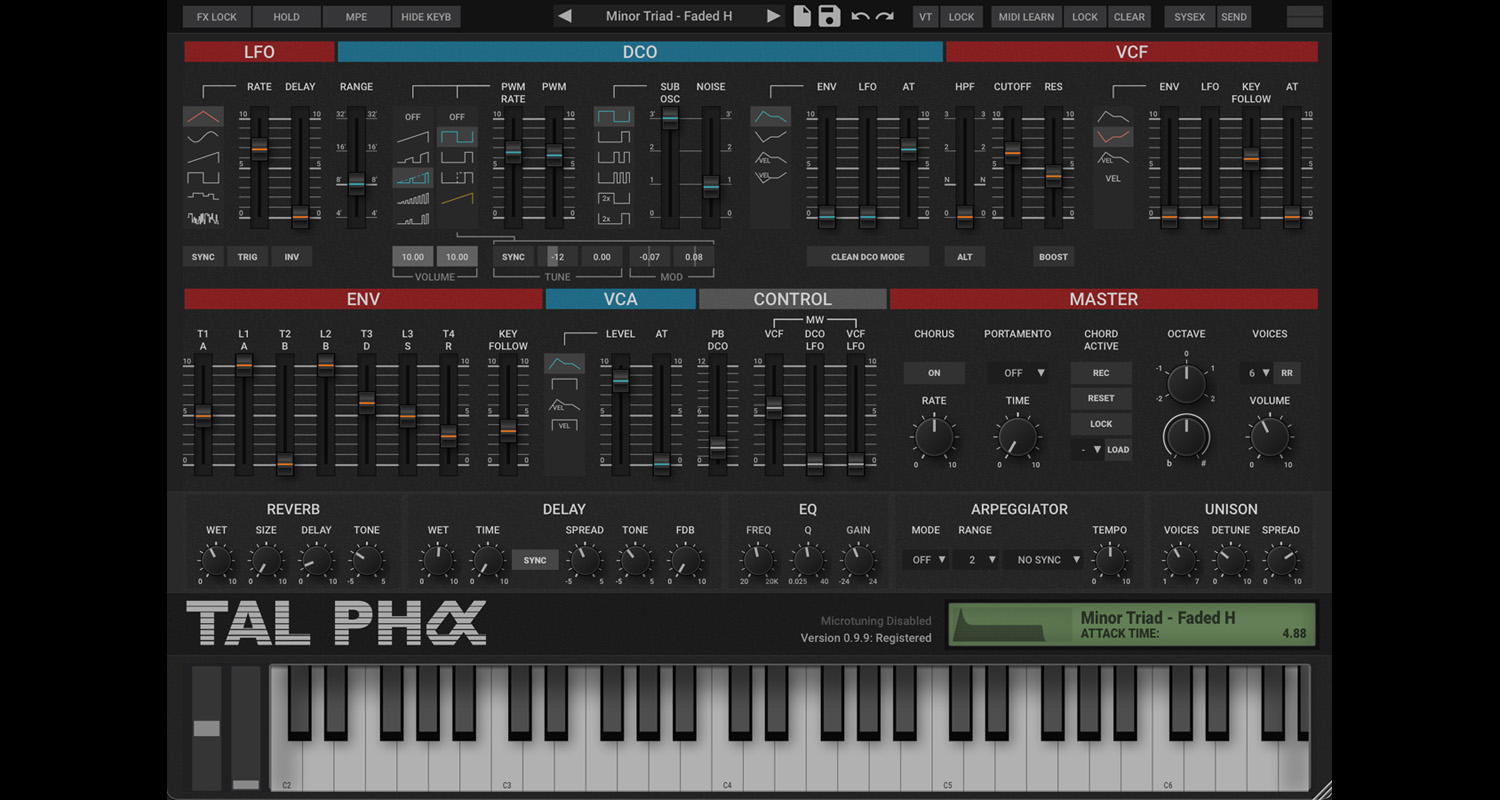Click the undo arrow icon

pyautogui.click(x=860, y=16)
